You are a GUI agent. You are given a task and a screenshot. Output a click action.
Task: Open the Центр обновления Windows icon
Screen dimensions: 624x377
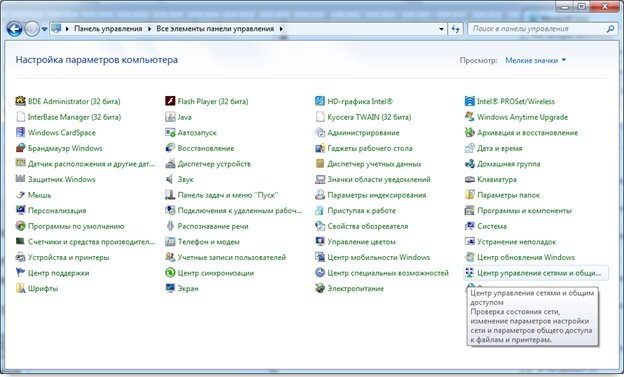pyautogui.click(x=470, y=257)
